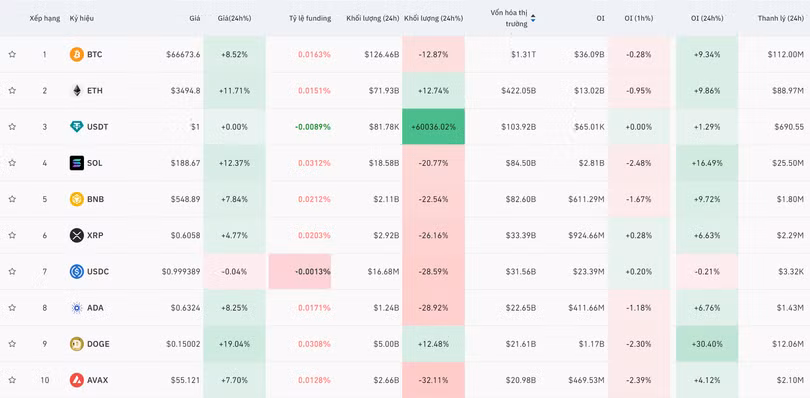Click the Solana logo icon
This screenshot has width=810, height=398.
pyautogui.click(x=76, y=163)
